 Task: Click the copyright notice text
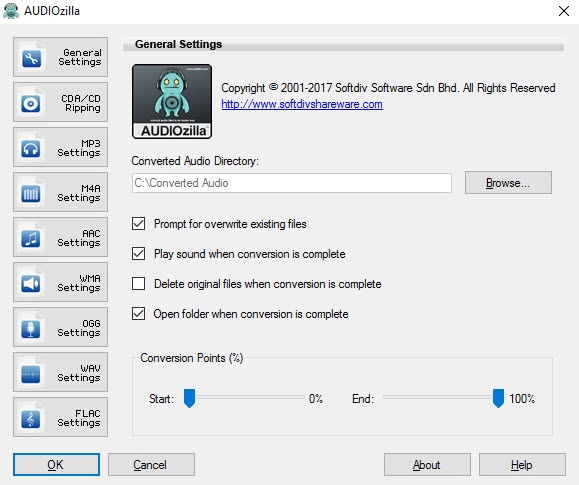pos(388,88)
